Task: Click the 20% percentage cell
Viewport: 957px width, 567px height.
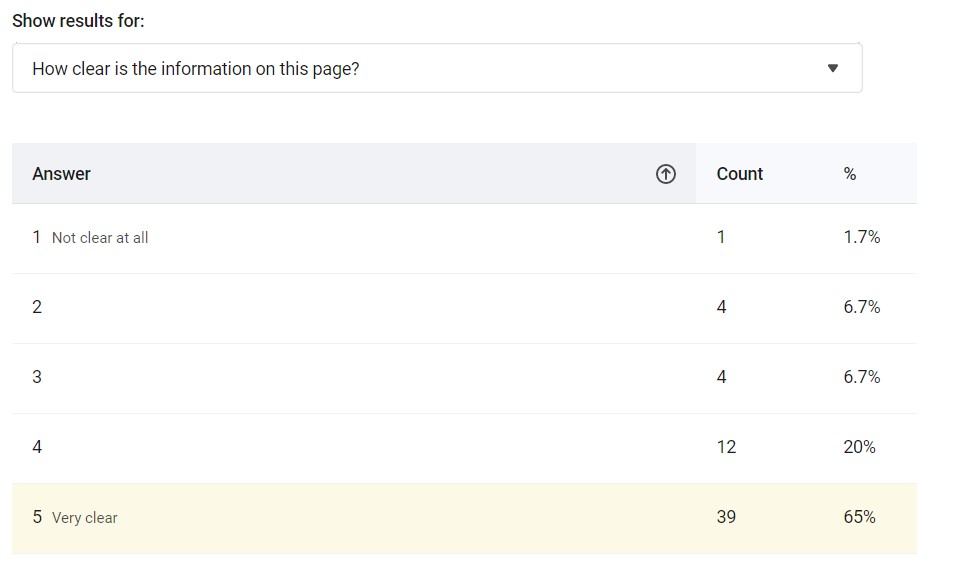Action: (859, 447)
